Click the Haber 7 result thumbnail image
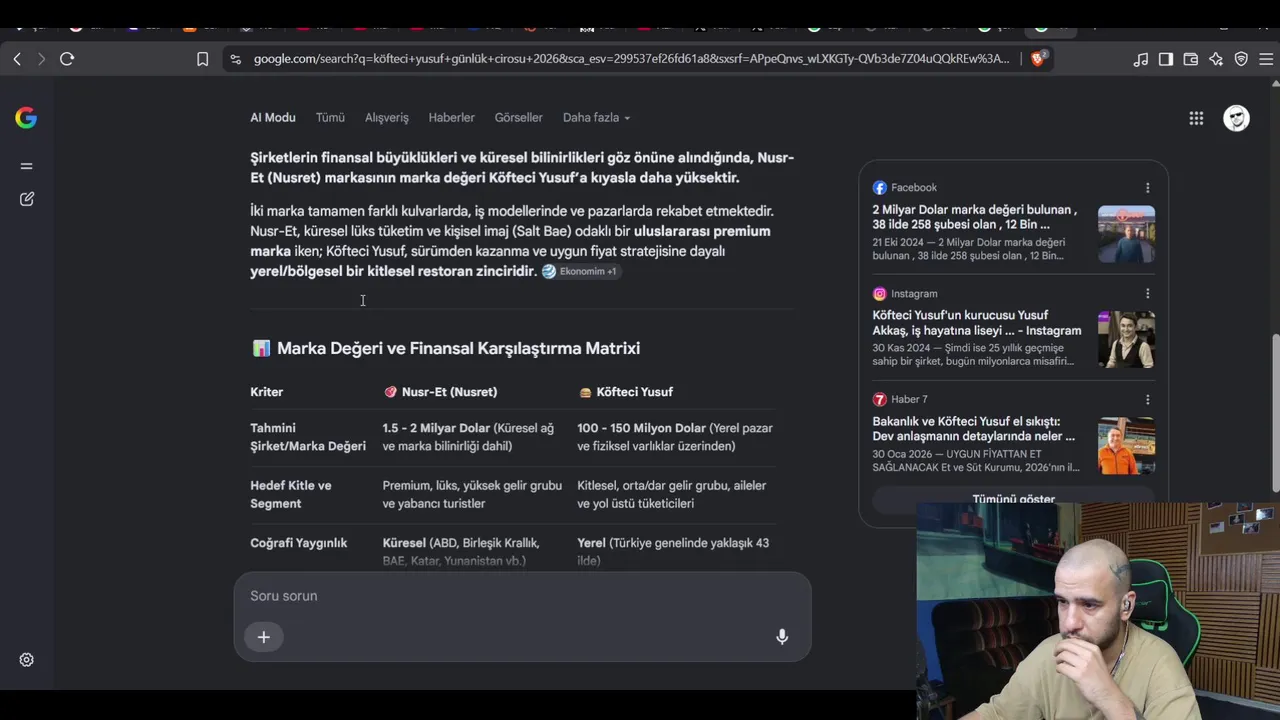The image size is (1280, 720). tap(1126, 446)
